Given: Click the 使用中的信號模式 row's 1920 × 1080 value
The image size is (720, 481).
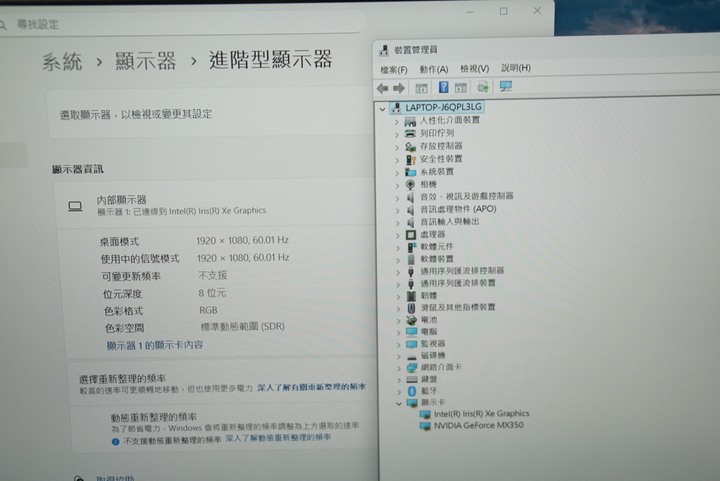Looking at the screenshot, I should pos(243,257).
